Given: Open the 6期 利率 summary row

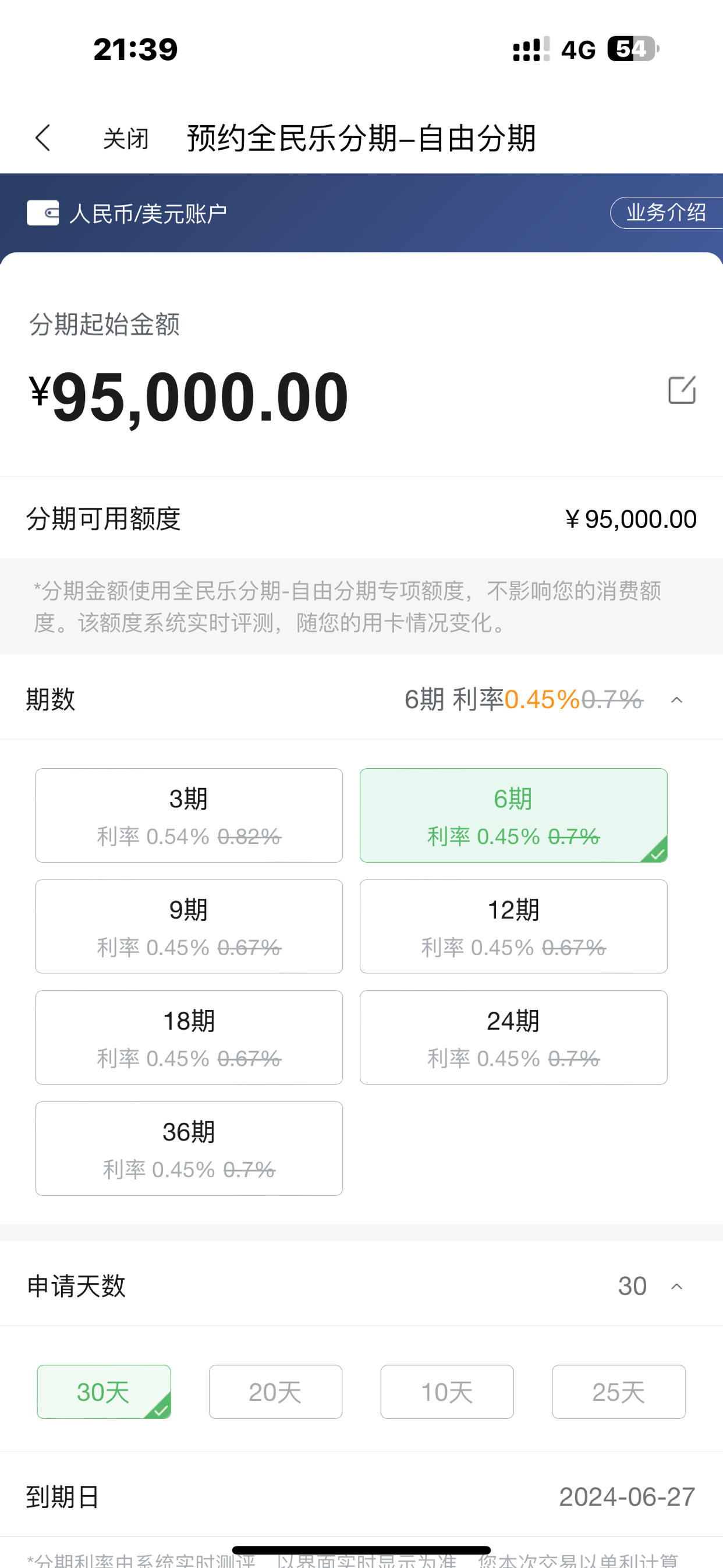Looking at the screenshot, I should [361, 700].
